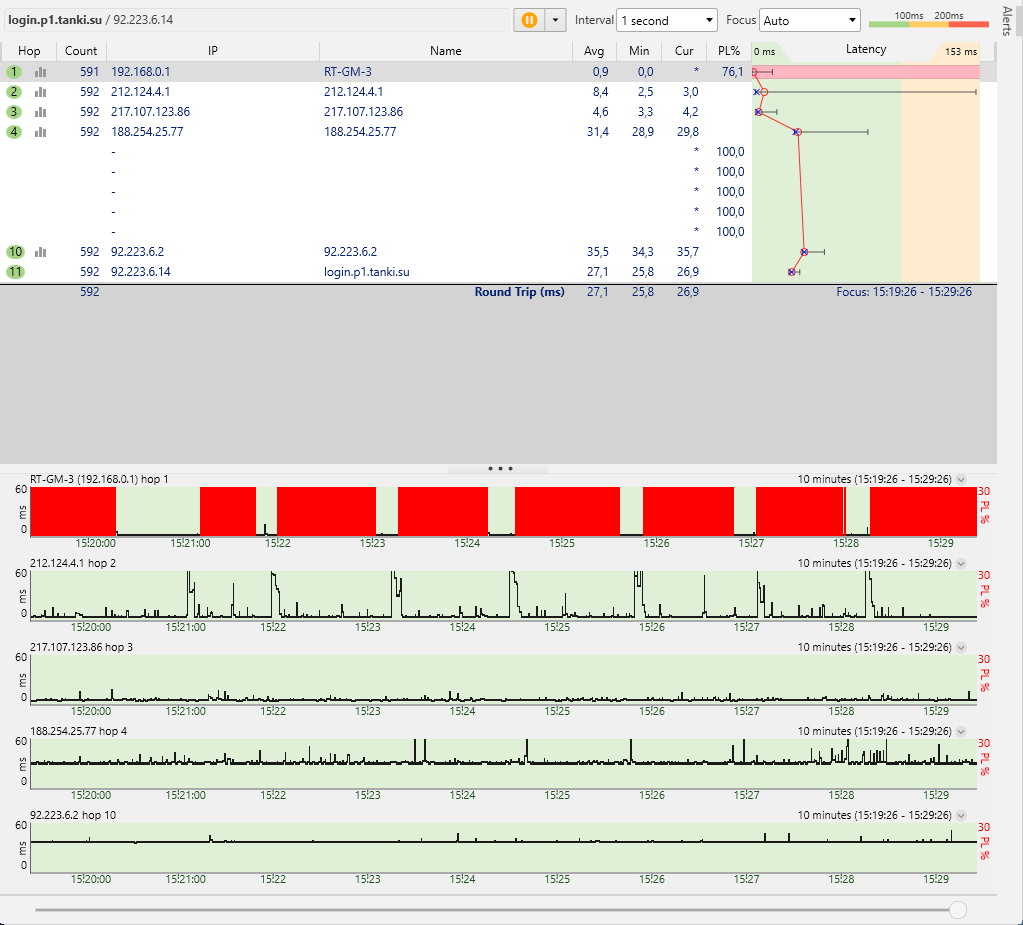Click the timeline slider handle at bottom
Screen dimensions: 1023x925
coord(958,909)
